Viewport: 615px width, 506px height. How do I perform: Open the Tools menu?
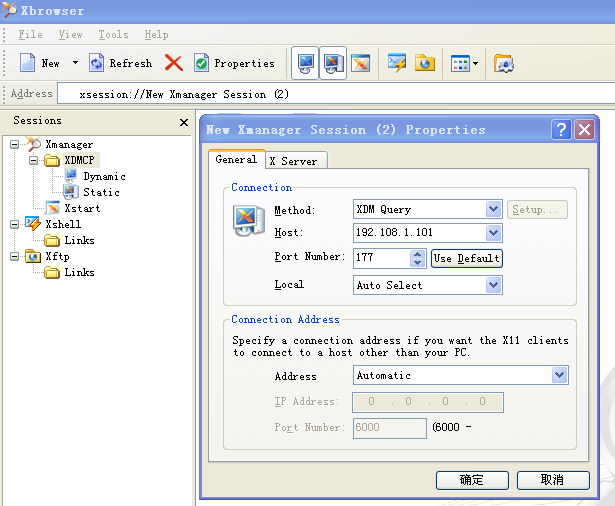click(x=113, y=35)
